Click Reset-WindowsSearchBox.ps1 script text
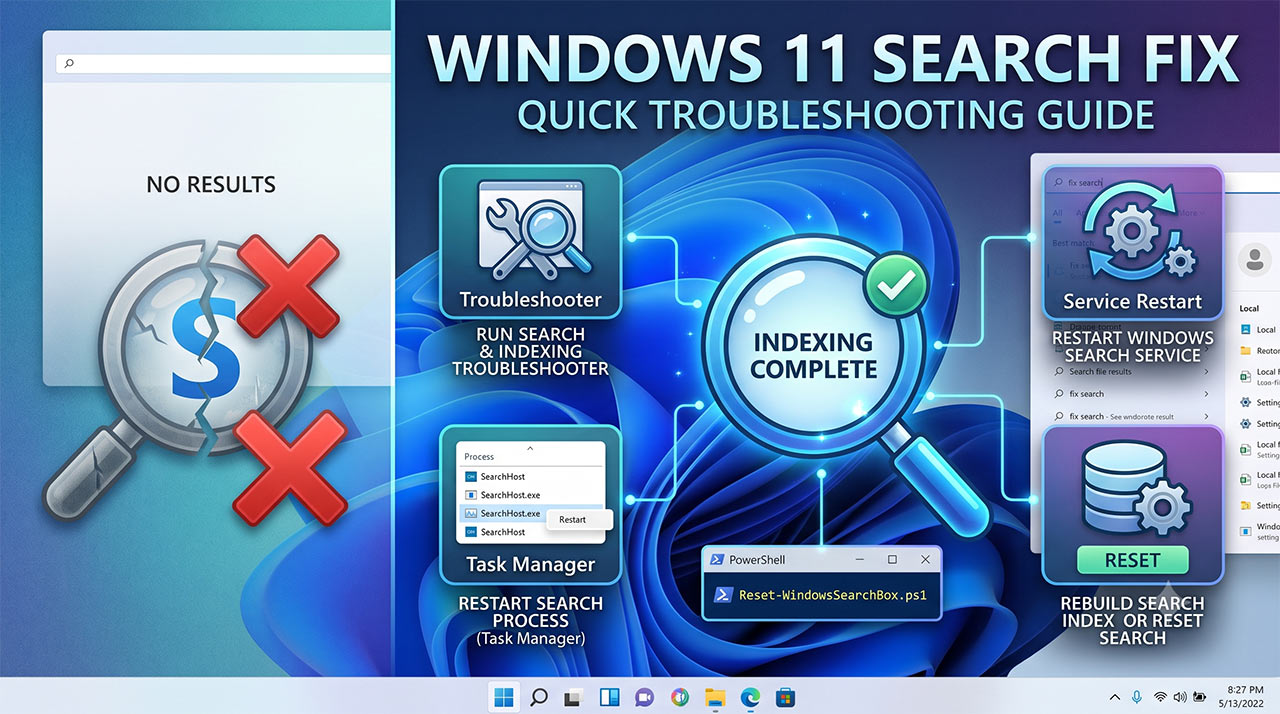The image size is (1280, 714). tap(832, 595)
